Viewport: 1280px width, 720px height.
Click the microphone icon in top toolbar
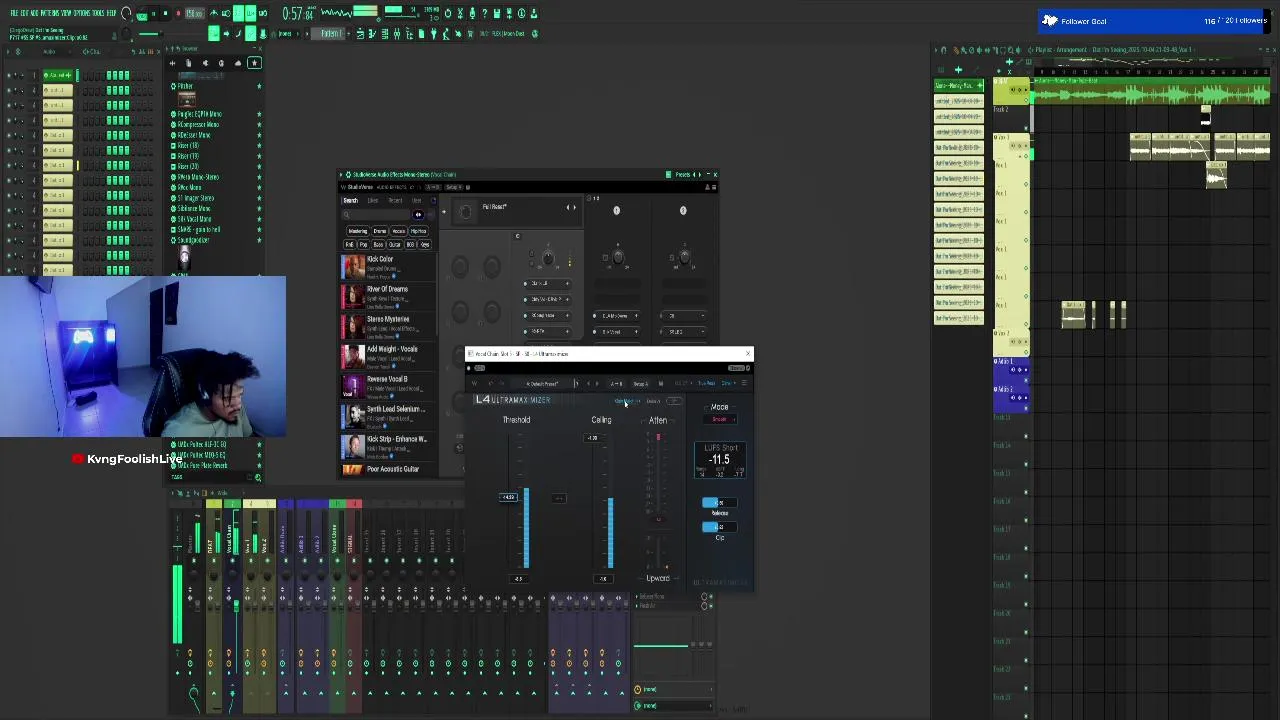pyautogui.click(x=472, y=14)
